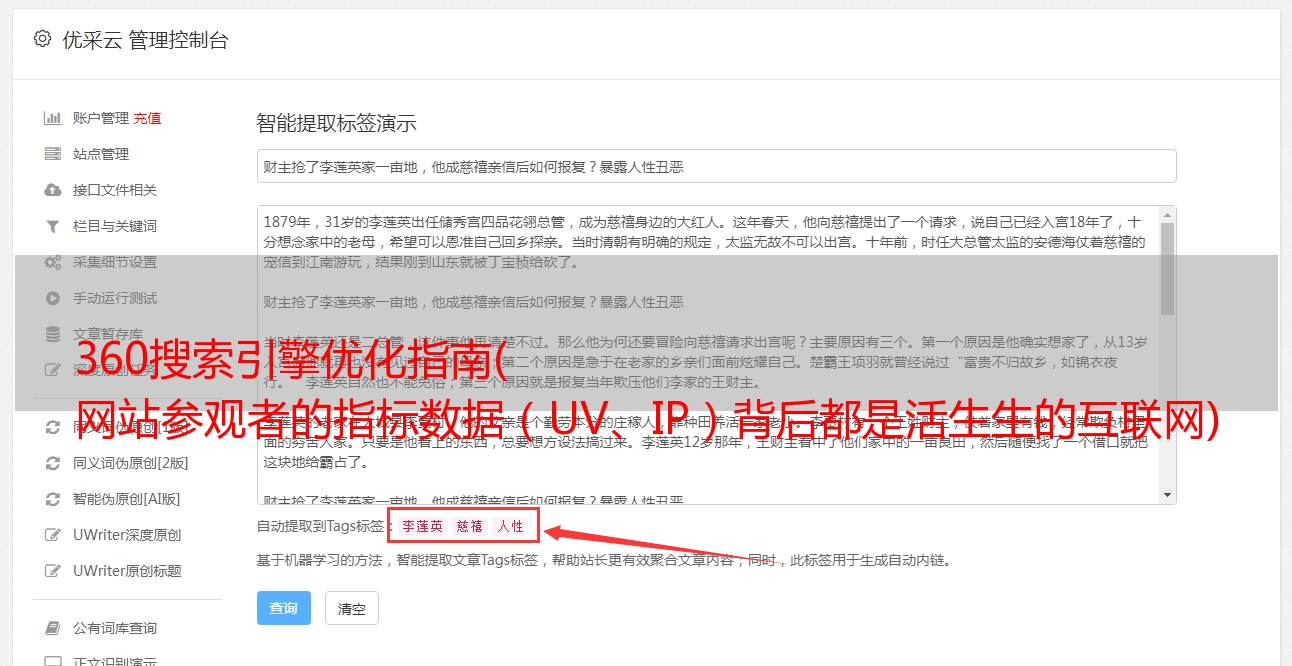The width and height of the screenshot is (1292, 666).
Task: Click the blue 查询 button
Action: tap(284, 608)
